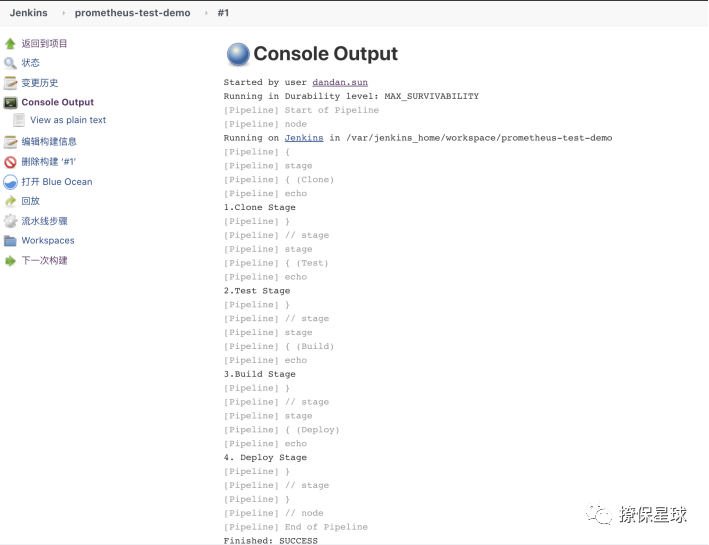This screenshot has width=709, height=545.
Task: Expand the arrow after prometheus-test-demo breadcrumb
Action: [206, 13]
